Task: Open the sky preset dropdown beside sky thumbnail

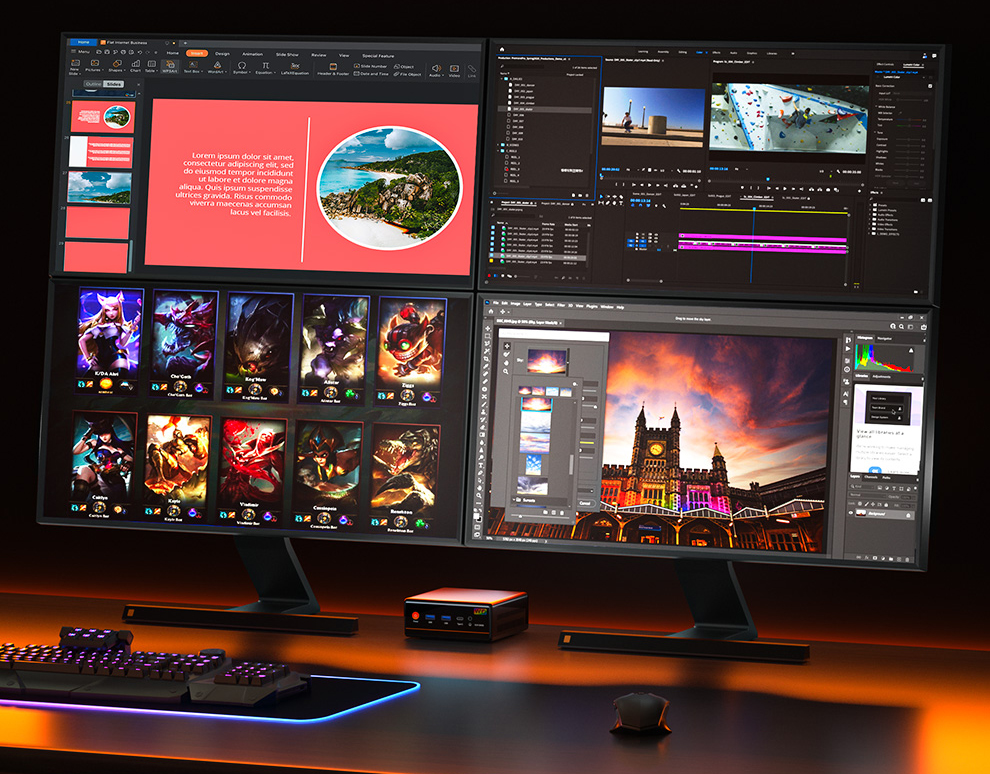Action: (568, 362)
